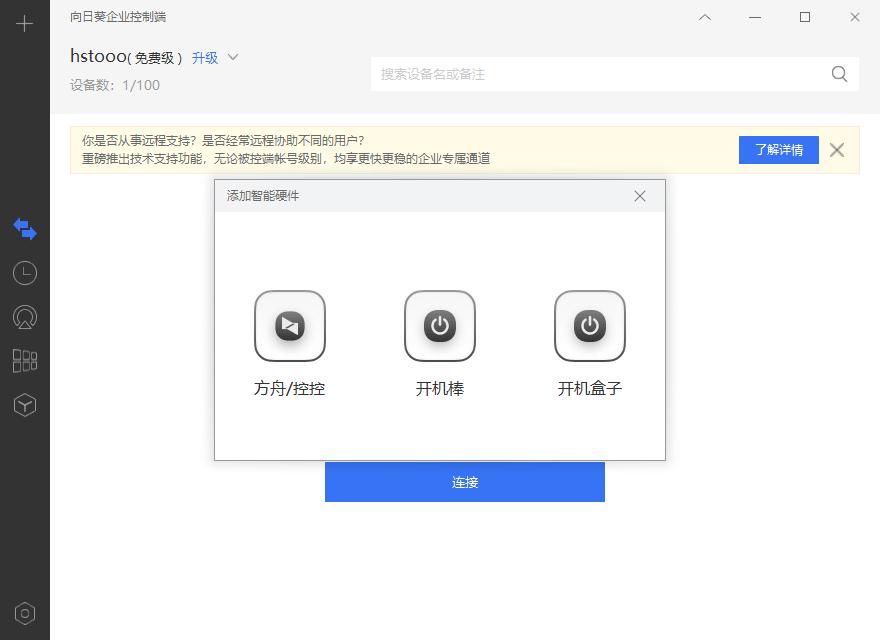Open the support headset icon in sidebar
This screenshot has width=880, height=640.
click(24, 317)
